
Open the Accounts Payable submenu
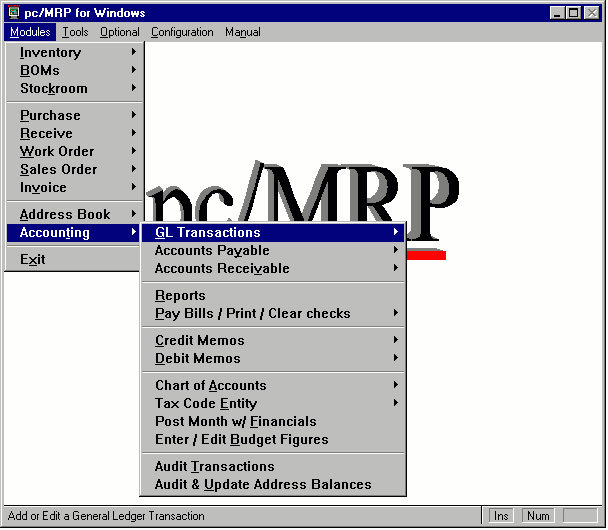[273, 250]
